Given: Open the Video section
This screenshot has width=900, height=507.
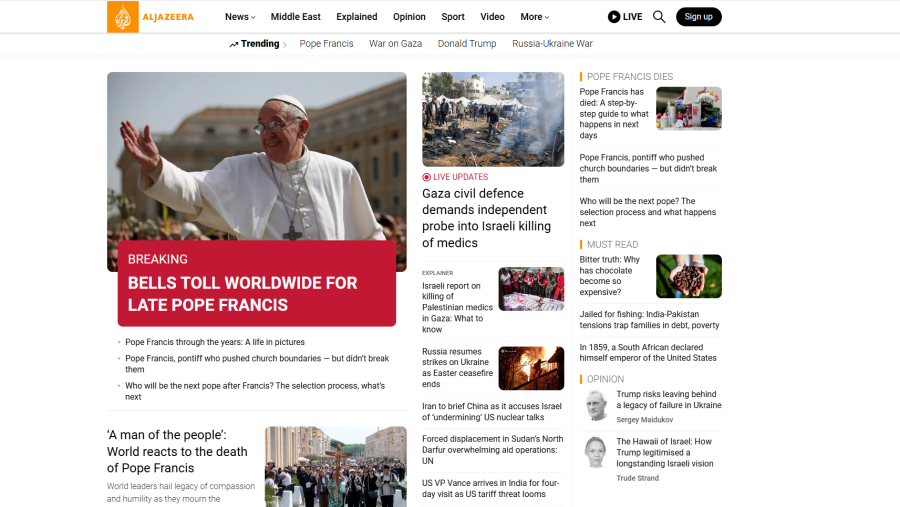Looking at the screenshot, I should click(492, 17).
